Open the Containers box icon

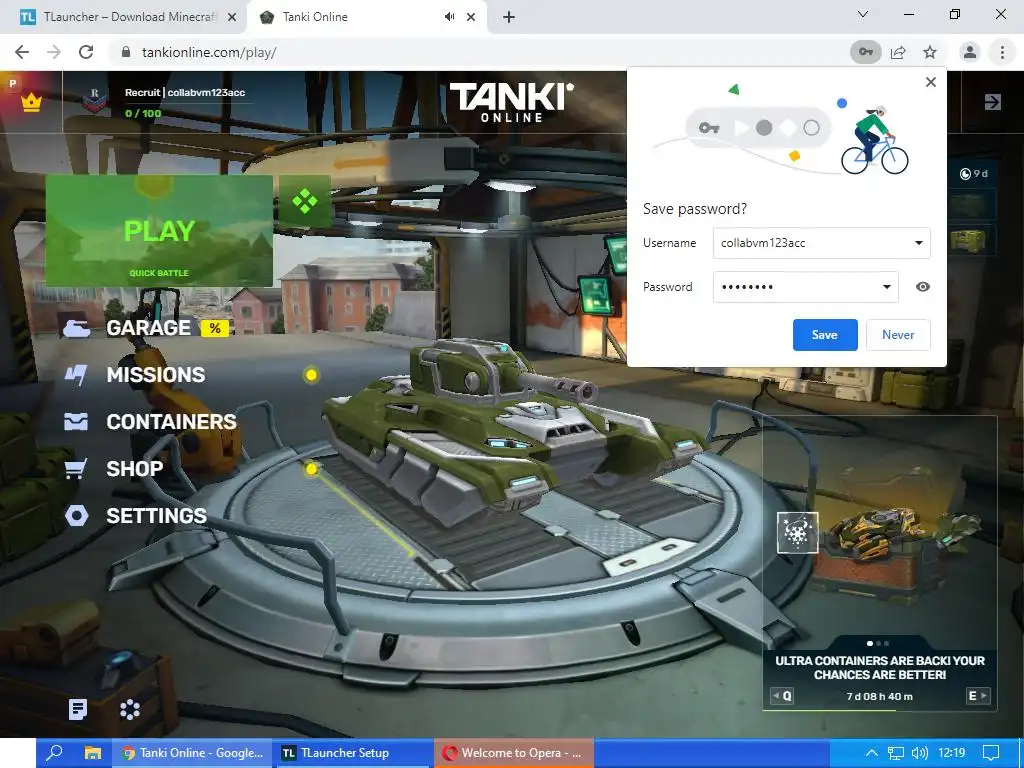click(x=76, y=422)
